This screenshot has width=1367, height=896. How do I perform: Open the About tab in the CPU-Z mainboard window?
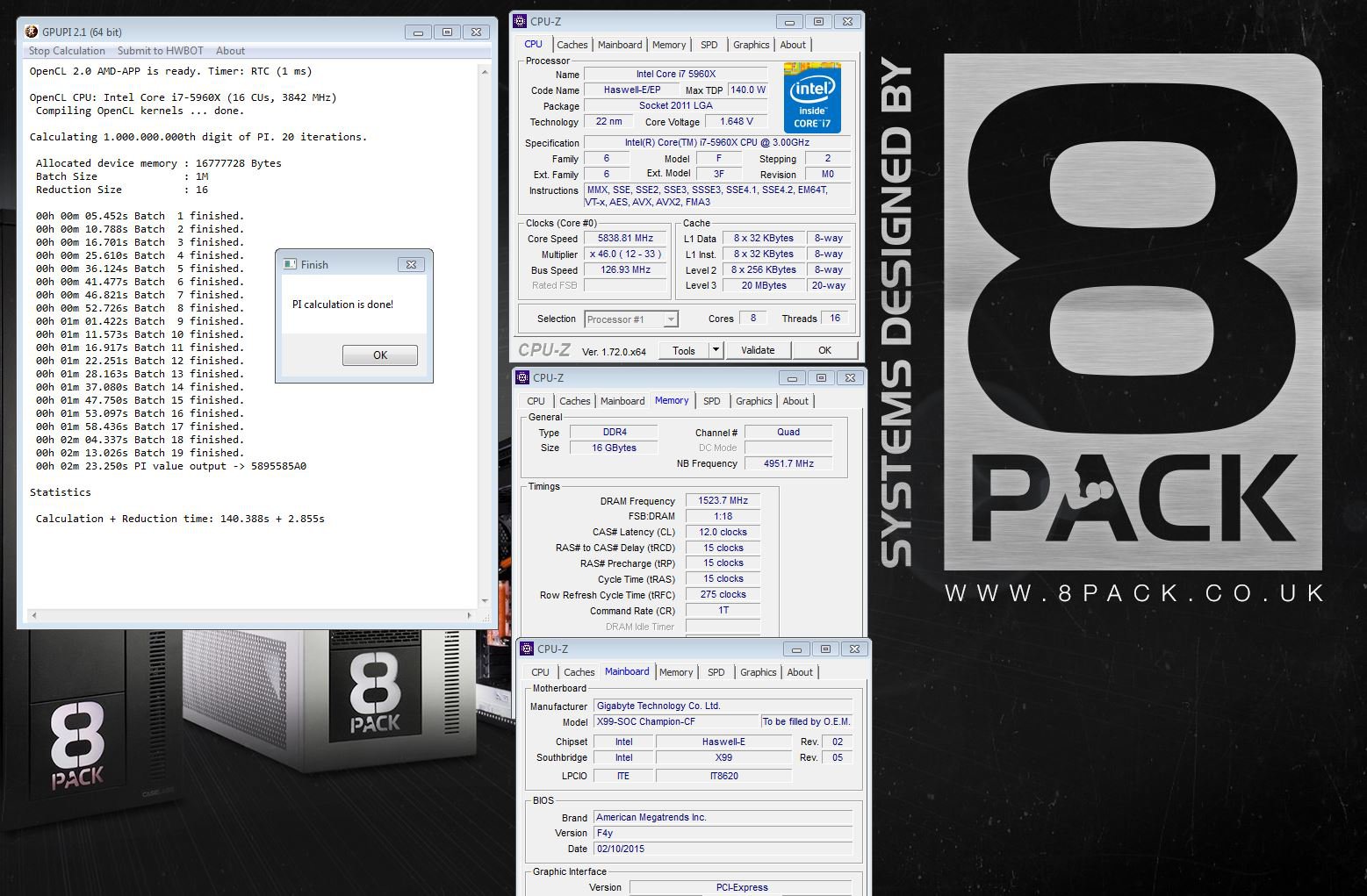[800, 672]
